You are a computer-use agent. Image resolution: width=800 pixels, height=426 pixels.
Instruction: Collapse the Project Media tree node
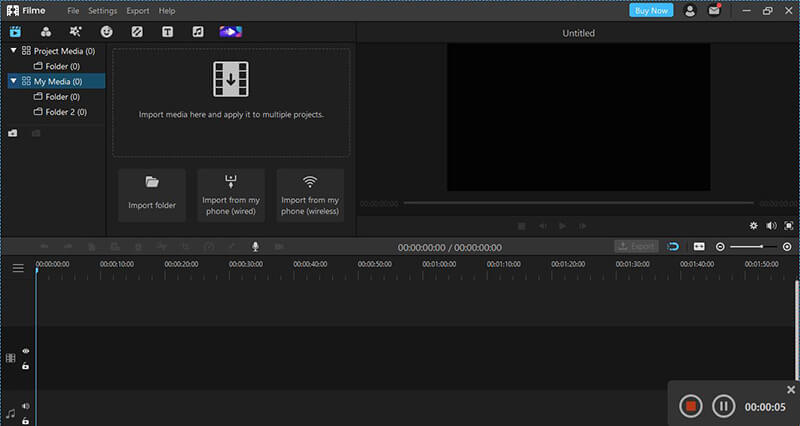point(14,51)
